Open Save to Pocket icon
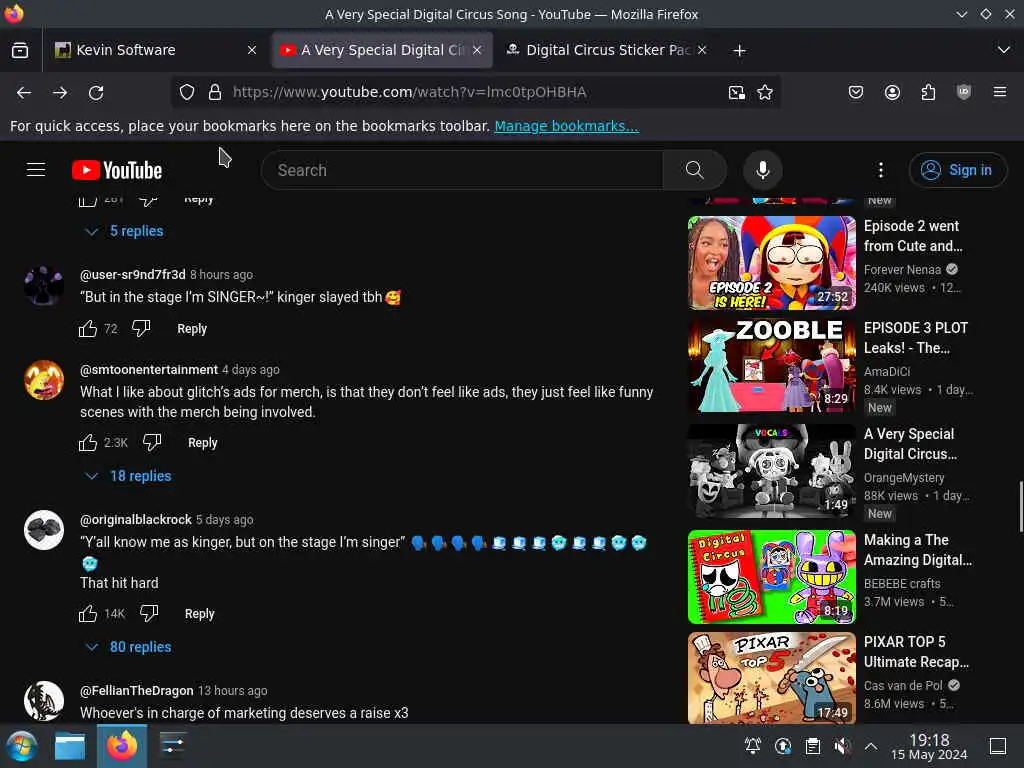 (856, 92)
